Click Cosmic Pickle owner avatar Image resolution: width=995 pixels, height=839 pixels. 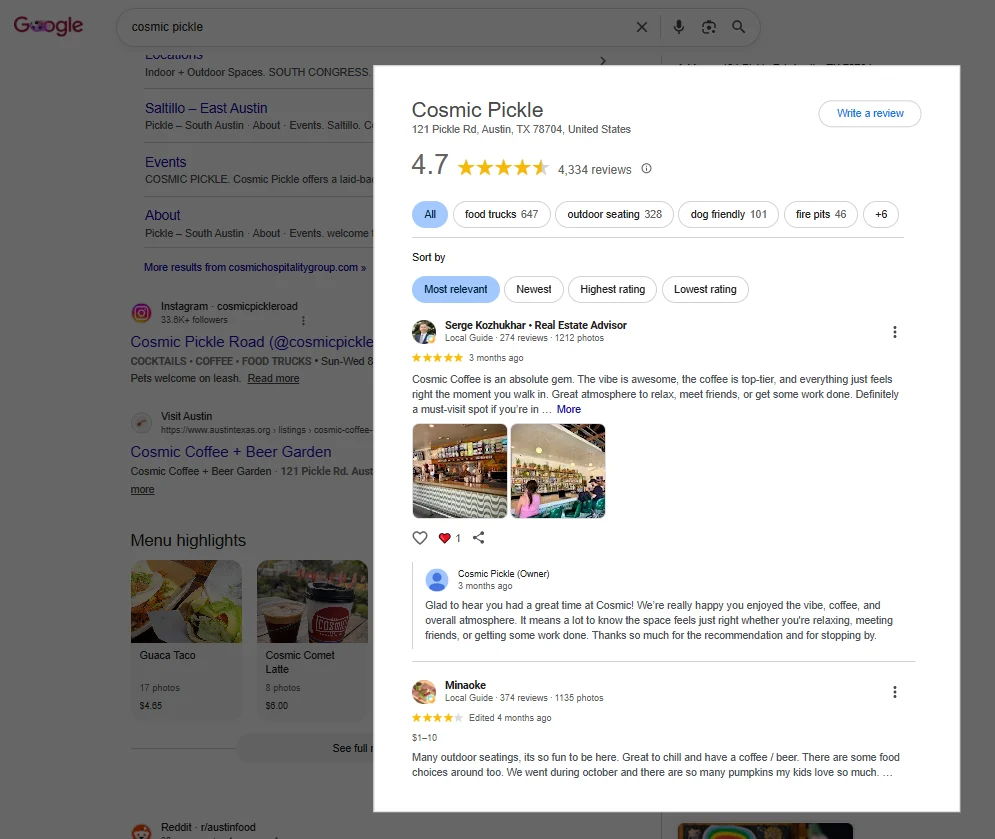coord(437,579)
